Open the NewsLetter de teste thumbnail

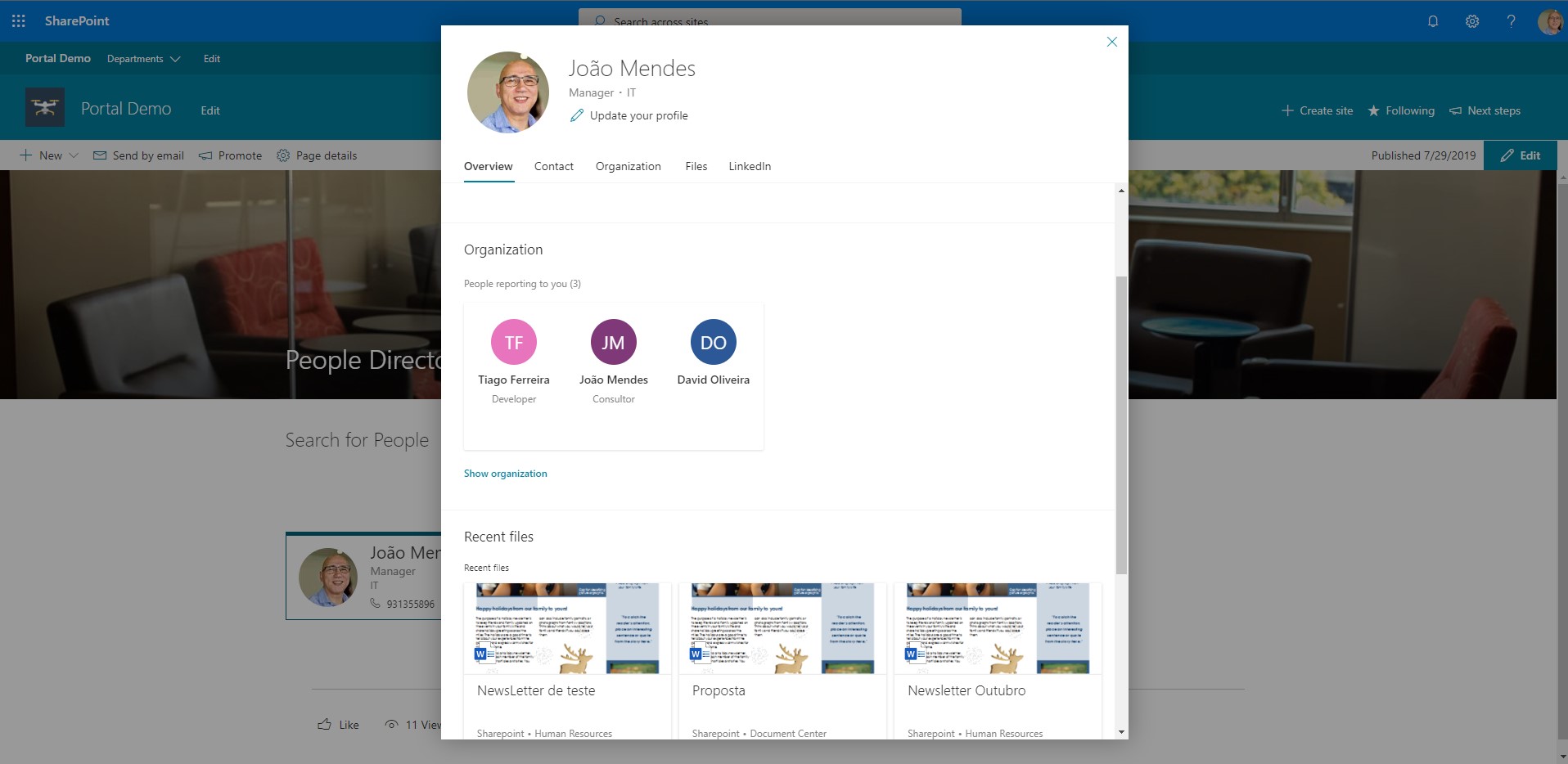pyautogui.click(x=568, y=628)
